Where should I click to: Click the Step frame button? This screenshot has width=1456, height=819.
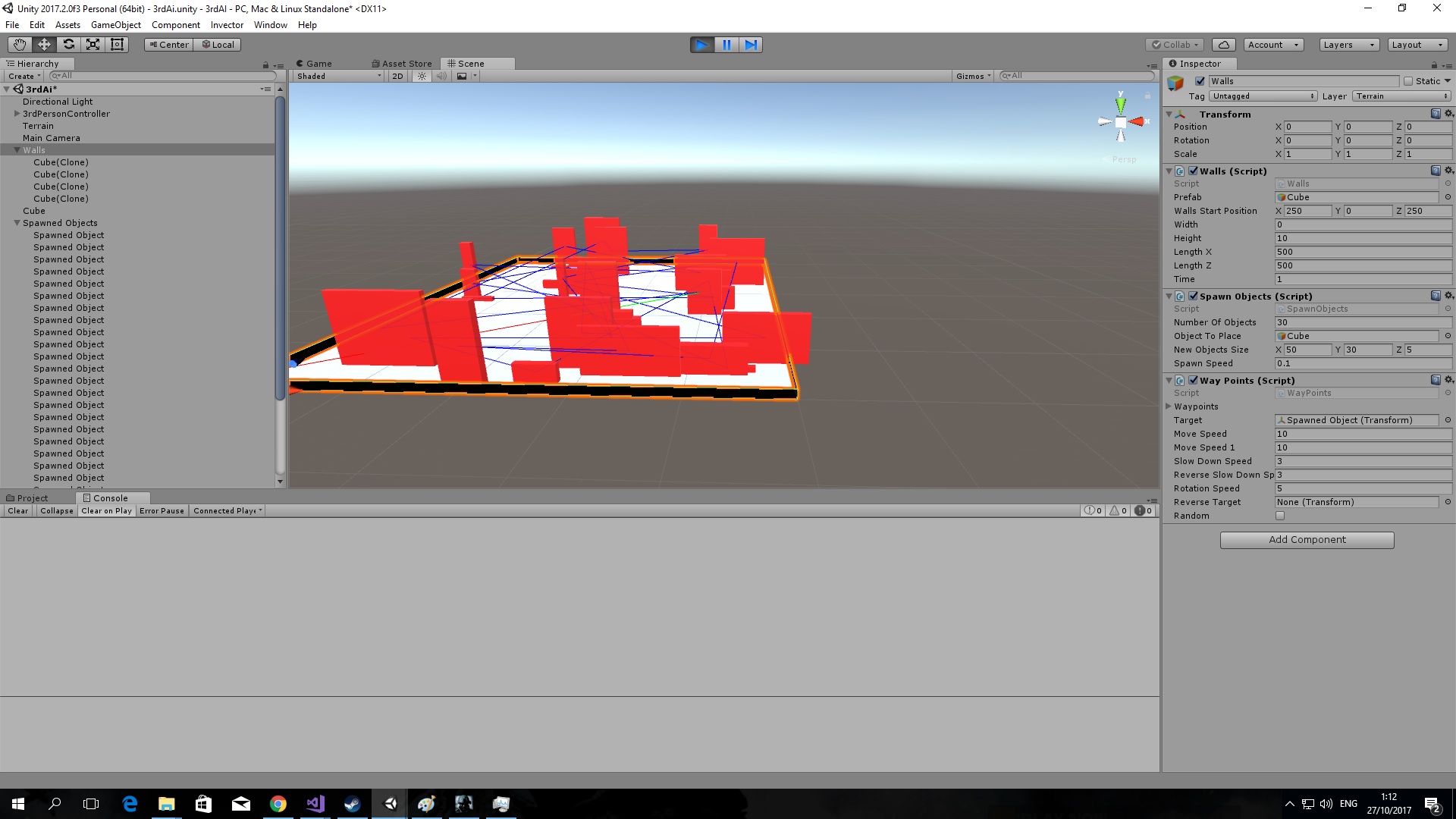(751, 45)
